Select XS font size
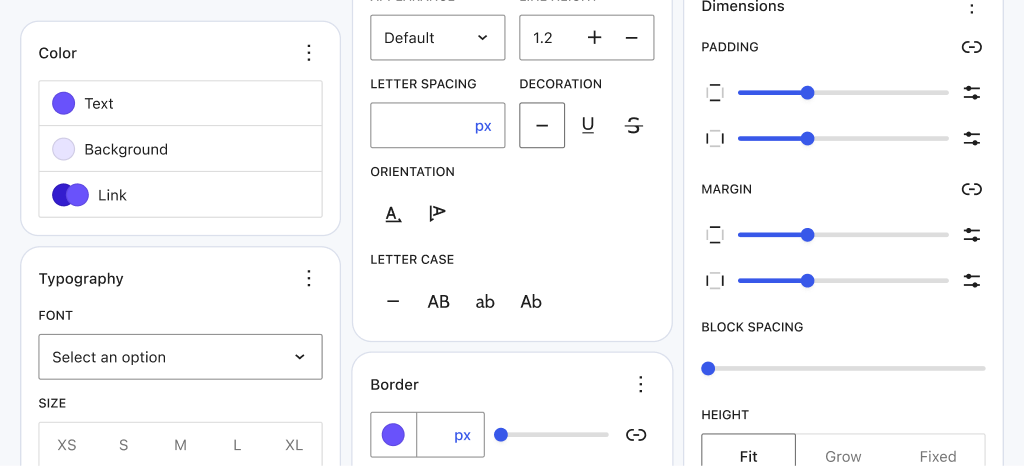The image size is (1024, 466). 67,445
